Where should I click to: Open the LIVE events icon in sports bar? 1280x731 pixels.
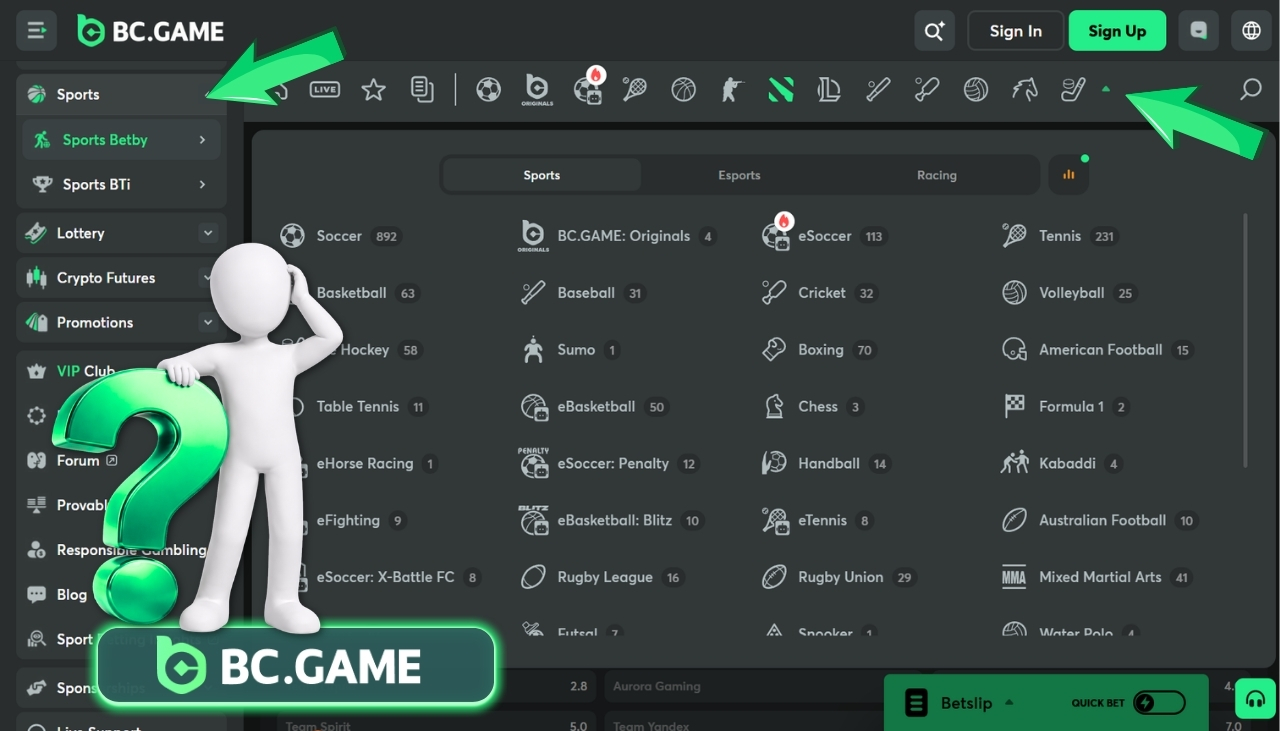325,90
